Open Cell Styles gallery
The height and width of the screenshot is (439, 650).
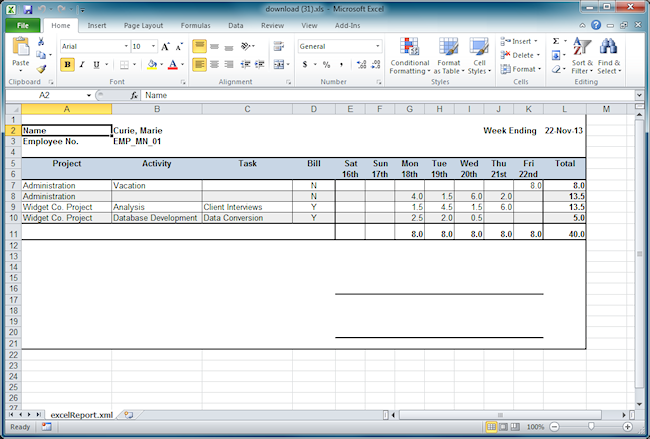click(x=479, y=56)
